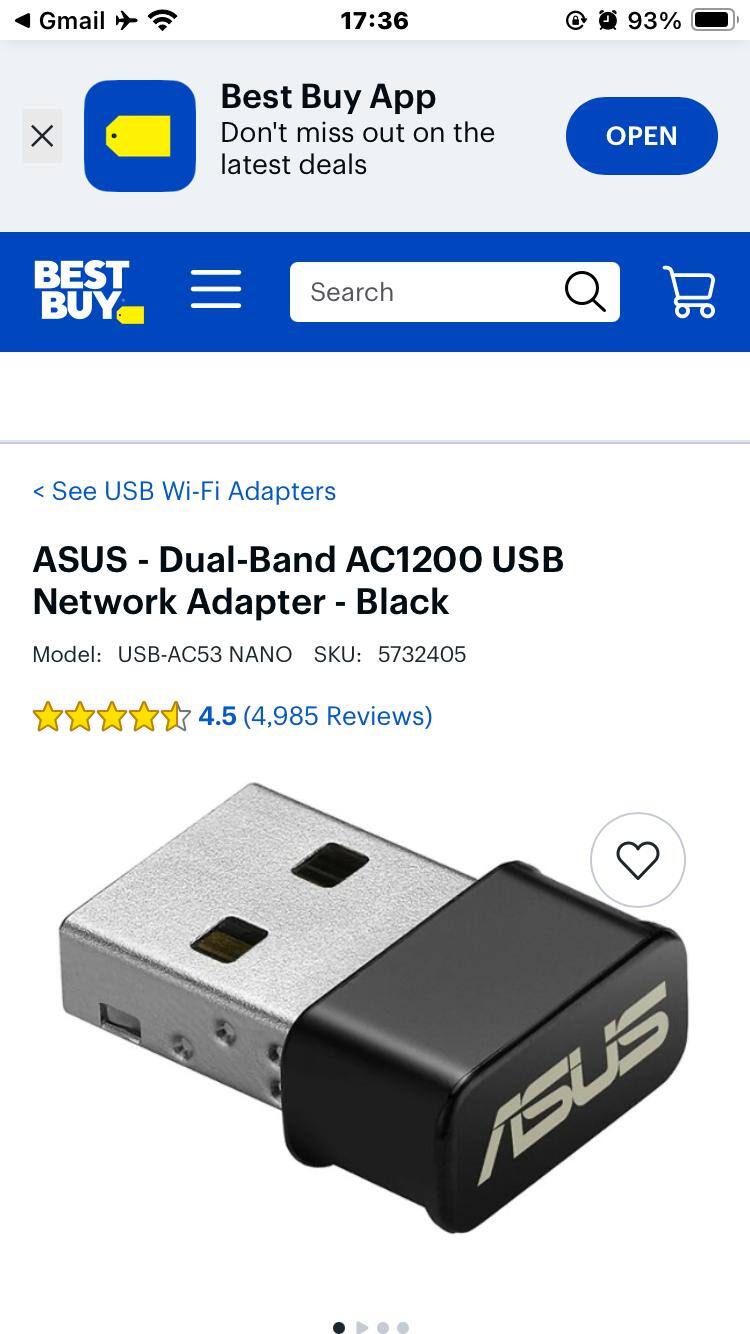The width and height of the screenshot is (750, 1334).
Task: Open the hamburger navigation menu
Action: [216, 290]
